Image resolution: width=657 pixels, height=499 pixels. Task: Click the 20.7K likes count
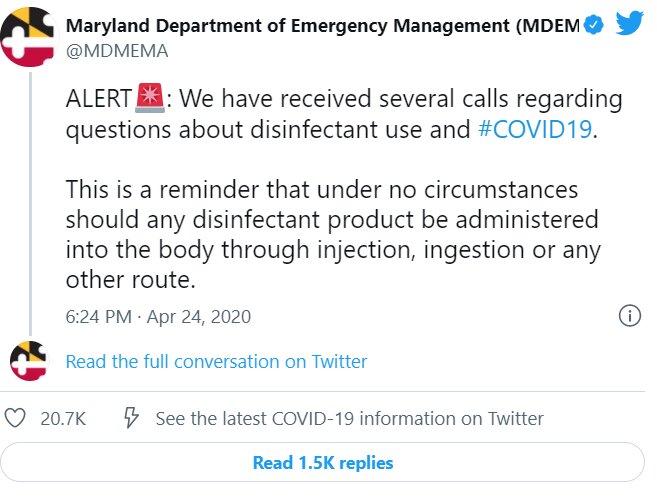tap(63, 419)
